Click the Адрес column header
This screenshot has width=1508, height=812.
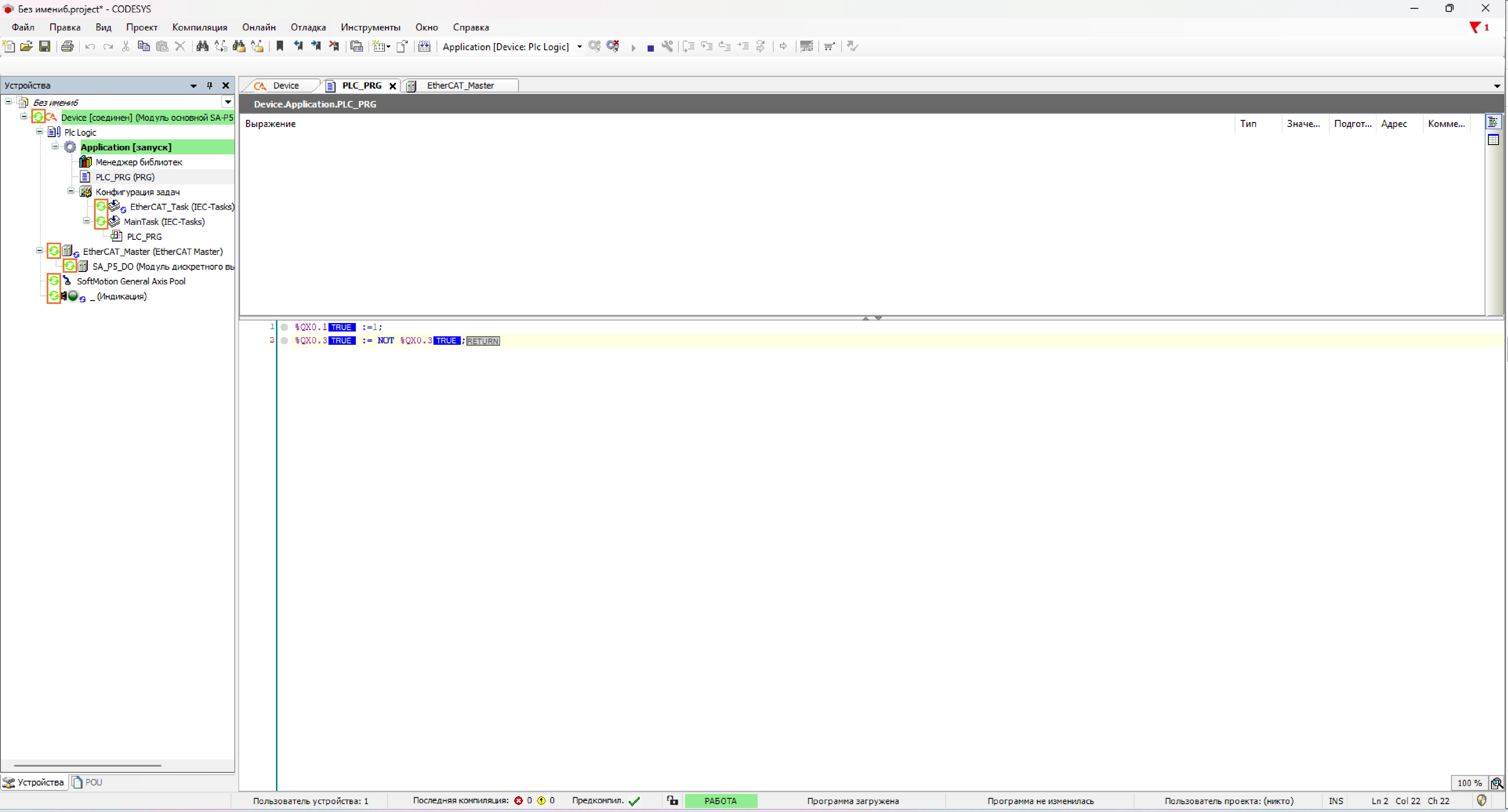tap(1400, 124)
